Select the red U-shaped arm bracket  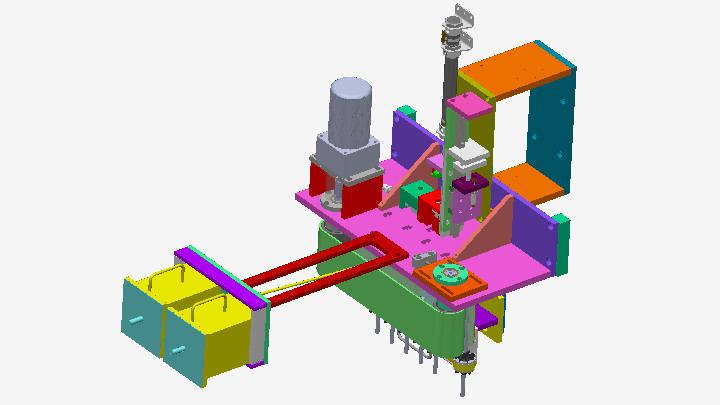pyautogui.click(x=330, y=264)
